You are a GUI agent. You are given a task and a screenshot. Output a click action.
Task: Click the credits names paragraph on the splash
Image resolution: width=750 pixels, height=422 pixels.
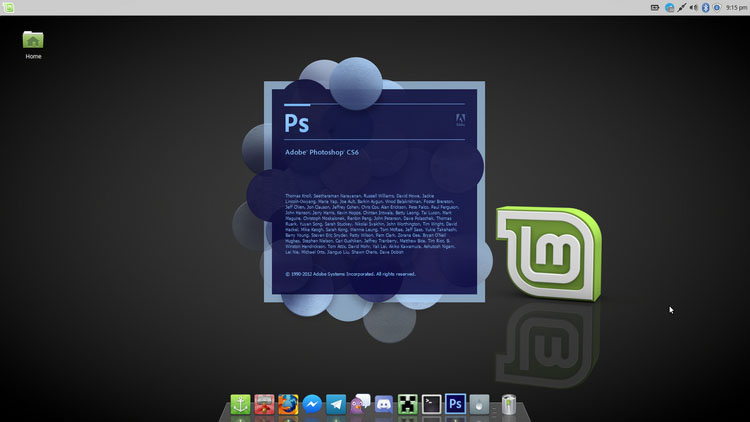click(372, 224)
